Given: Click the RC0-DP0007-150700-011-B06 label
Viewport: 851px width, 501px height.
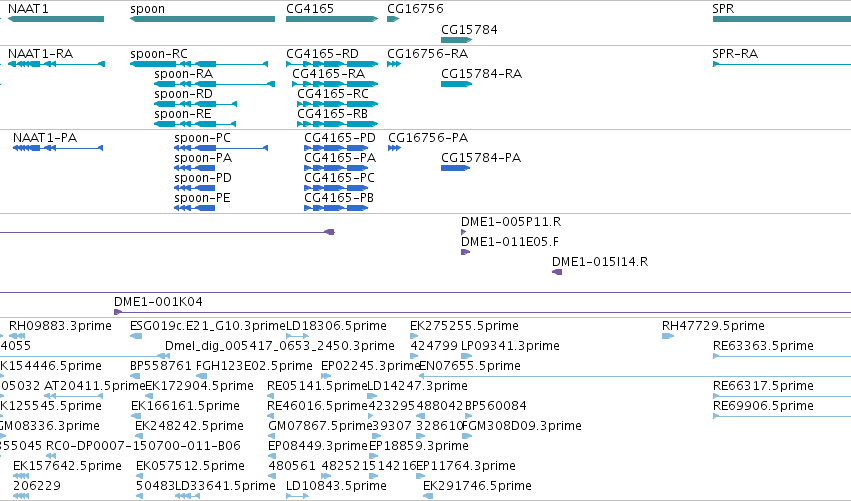Looking at the screenshot, I should click(x=143, y=447).
